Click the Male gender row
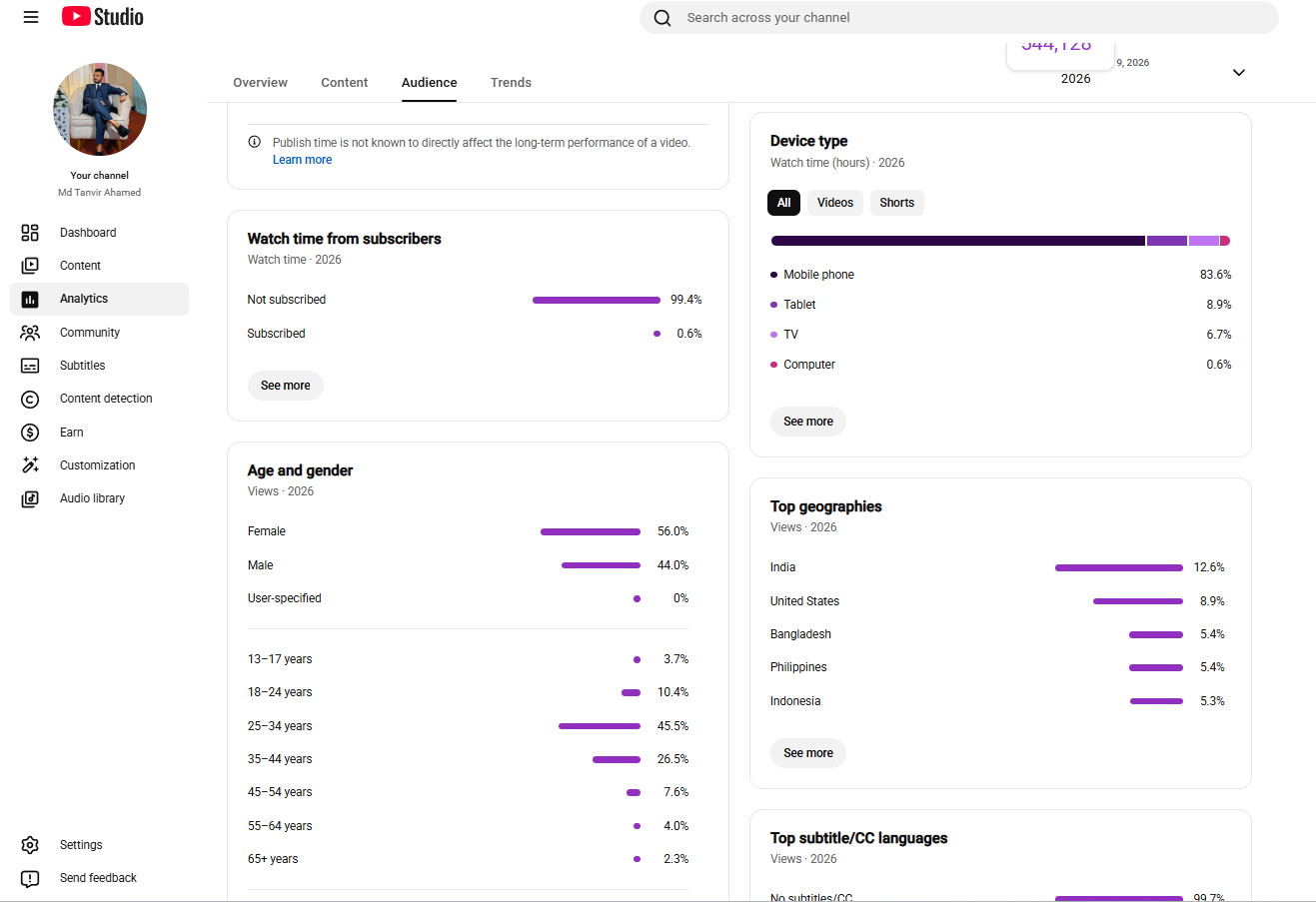This screenshot has height=902, width=1316. (468, 565)
